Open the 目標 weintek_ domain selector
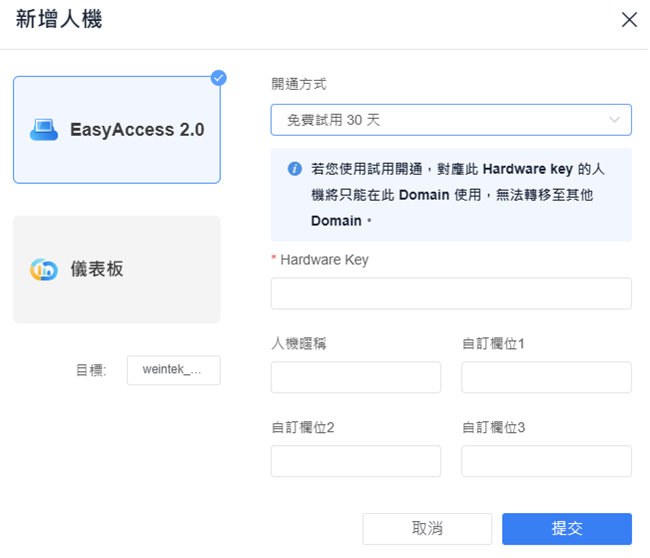Viewport: 650px width, 558px height. [x=174, y=370]
